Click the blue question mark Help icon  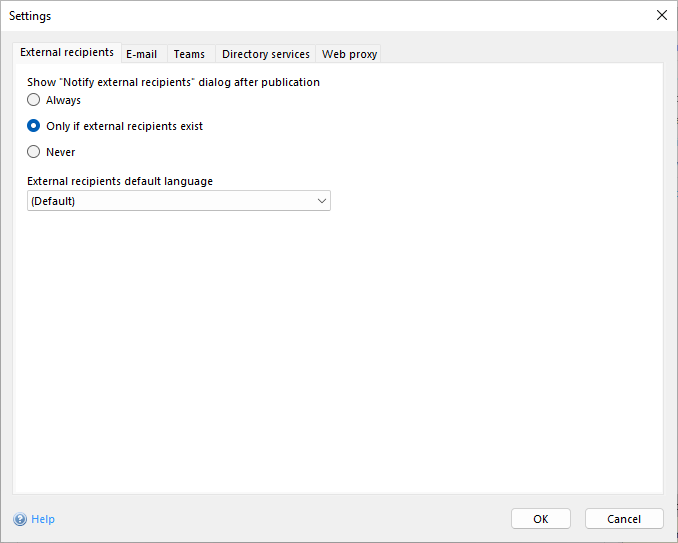tap(20, 519)
